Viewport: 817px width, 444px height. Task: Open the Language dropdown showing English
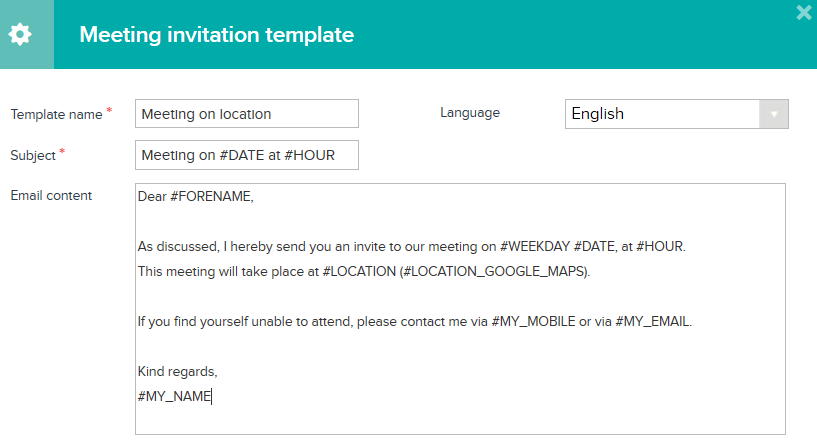[x=662, y=114]
